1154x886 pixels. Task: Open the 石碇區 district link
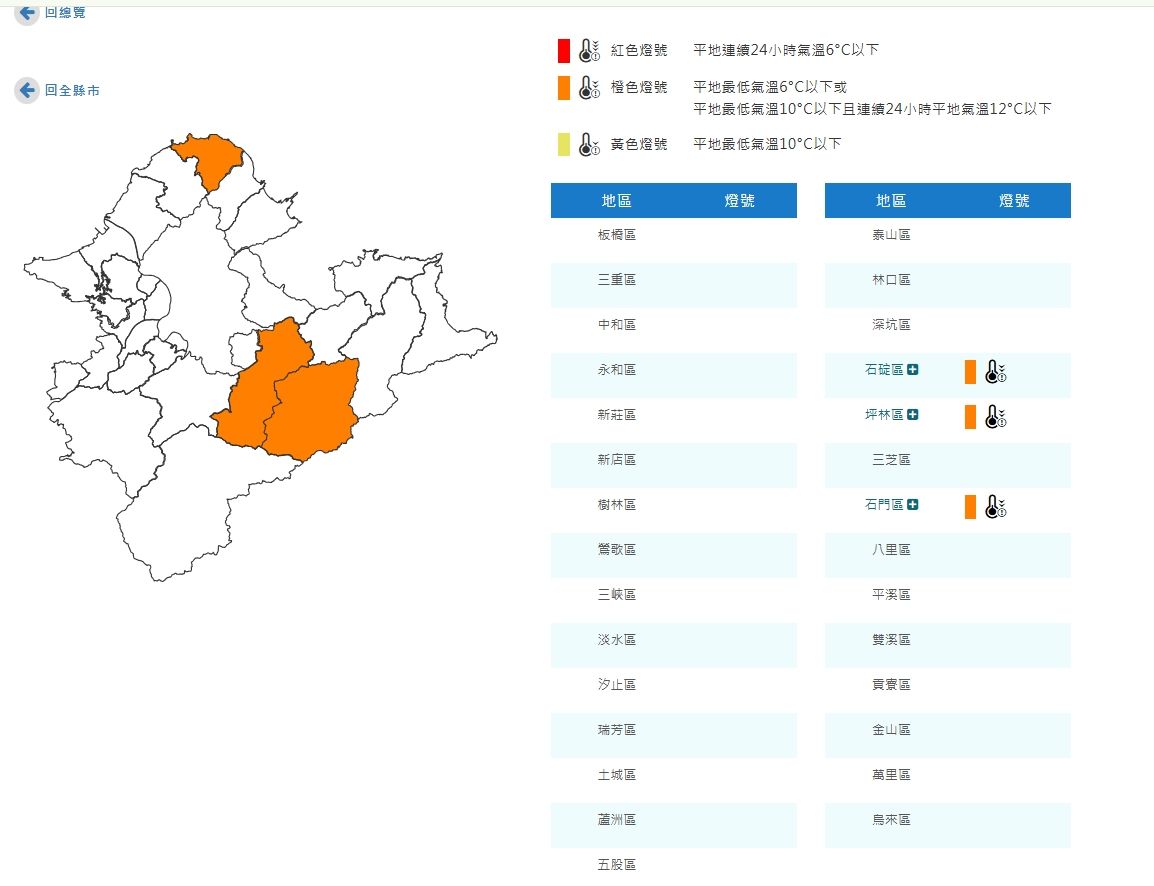(883, 370)
